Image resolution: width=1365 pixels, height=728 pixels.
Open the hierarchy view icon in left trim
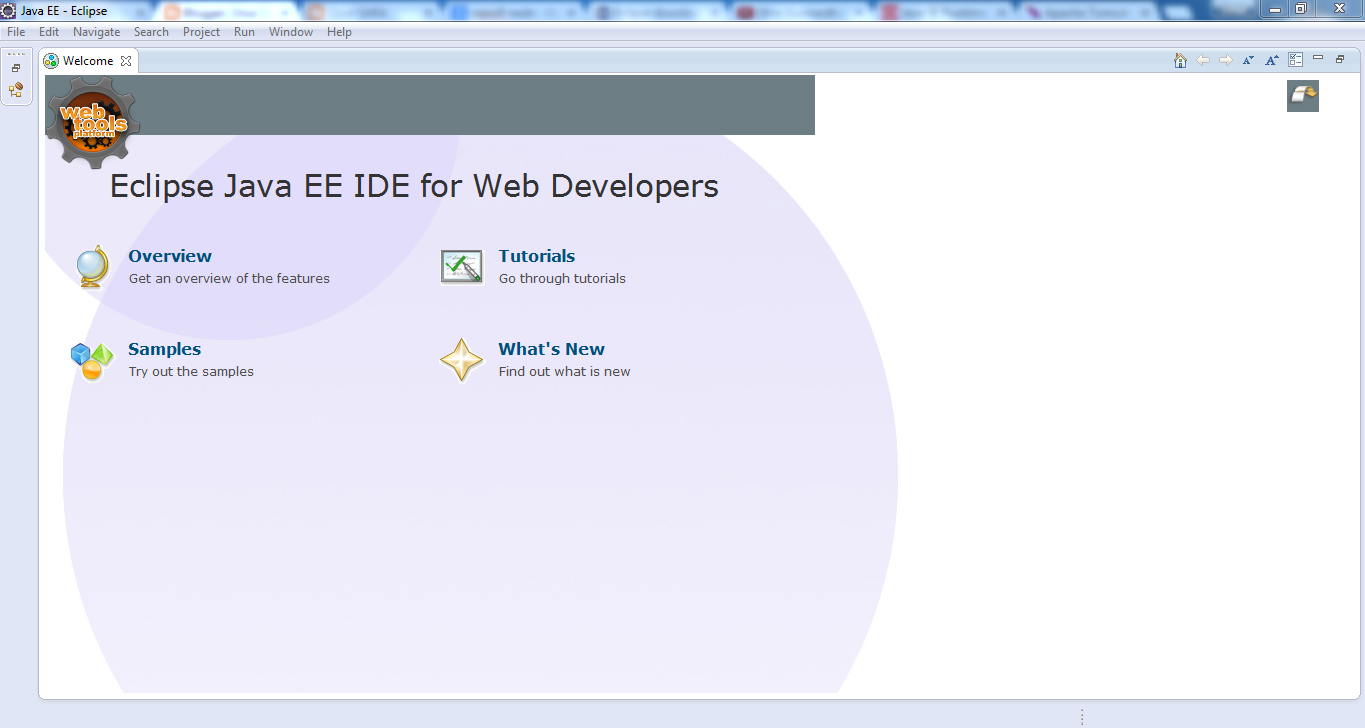coord(16,90)
